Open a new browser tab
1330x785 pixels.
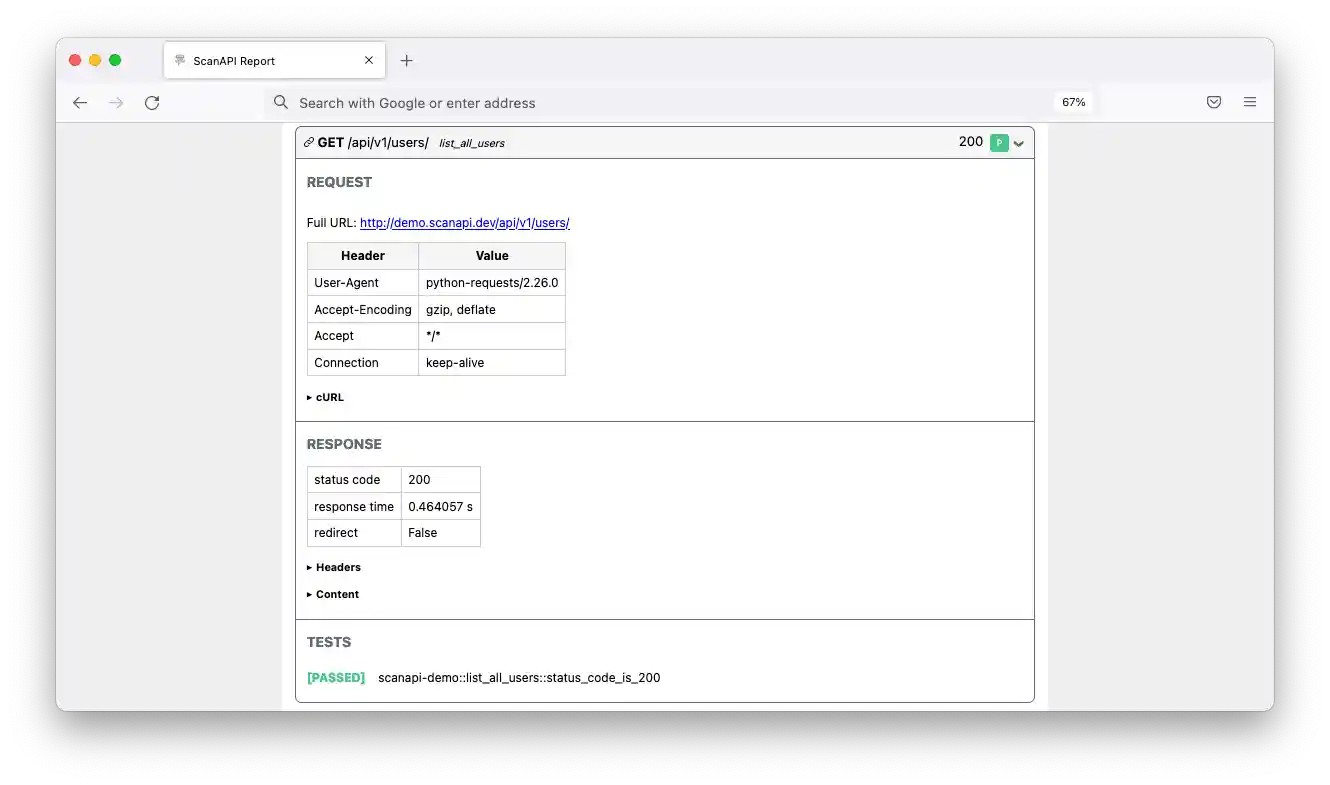406,60
